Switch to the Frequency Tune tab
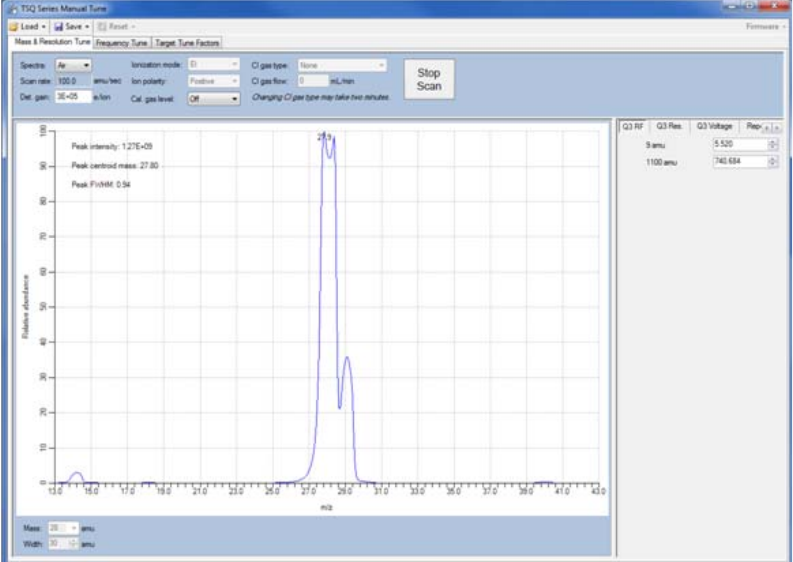This screenshot has width=793, height=562. click(x=122, y=43)
